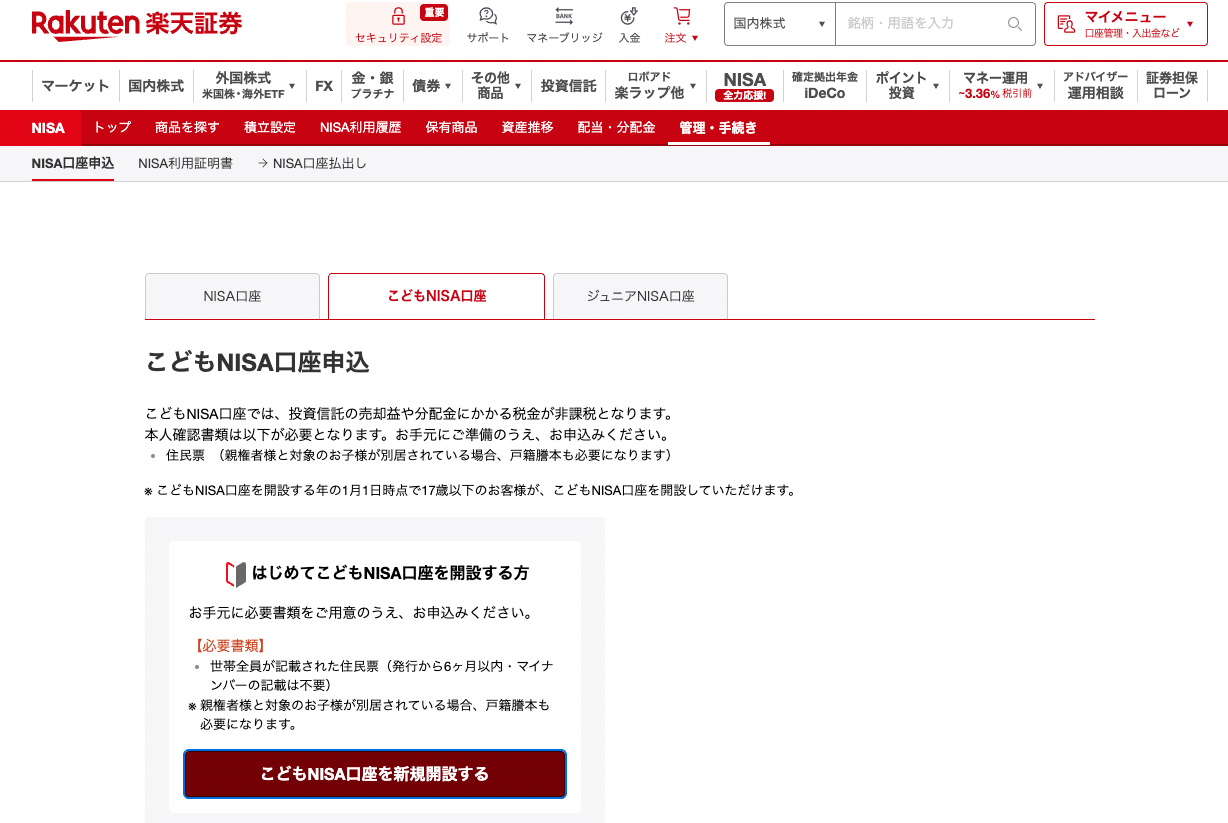
Task: Open 証券担保ローン navigation item
Action: click(1171, 86)
